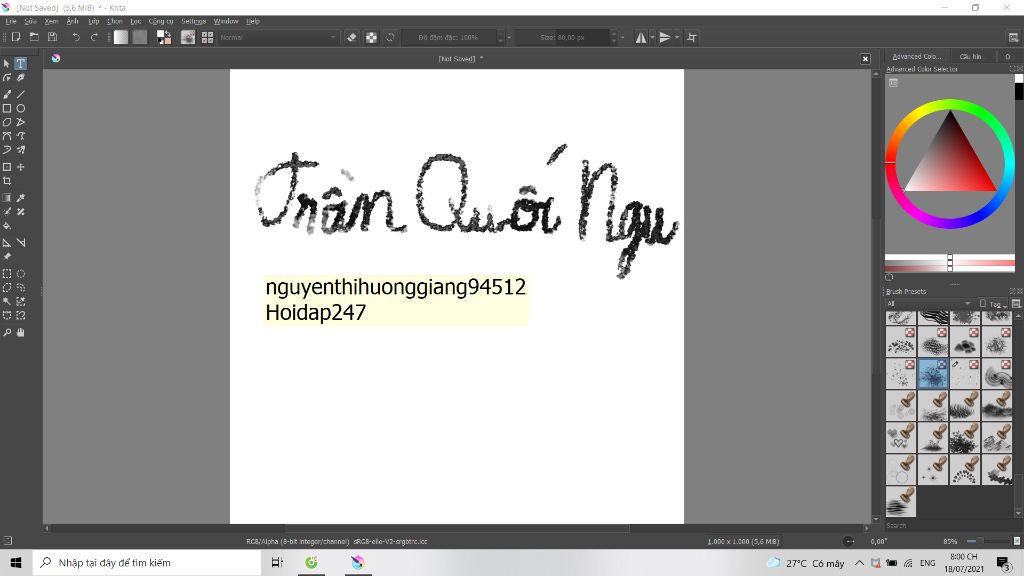Select the highlighted blue brush preset
Screen dimensions: 1024x576
pos(933,374)
